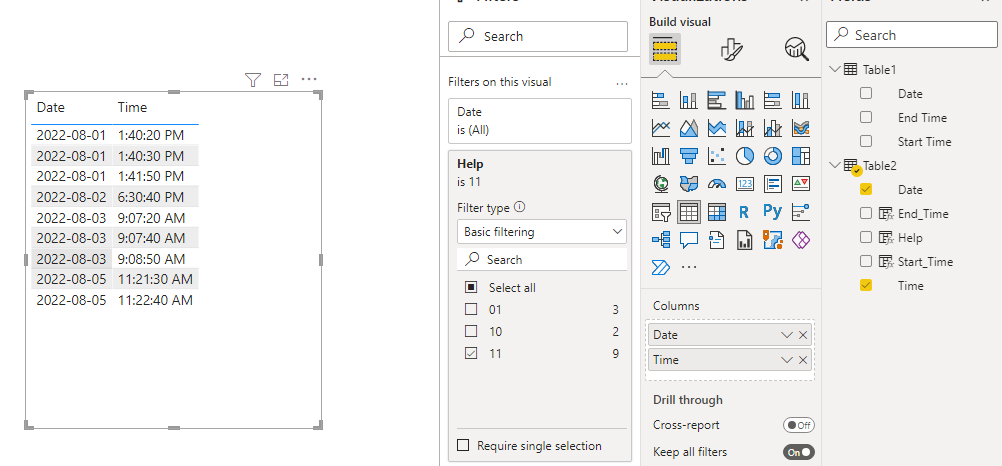Select the Decomposition tree visual
Screen dimensions: 1002x466
click(x=660, y=240)
